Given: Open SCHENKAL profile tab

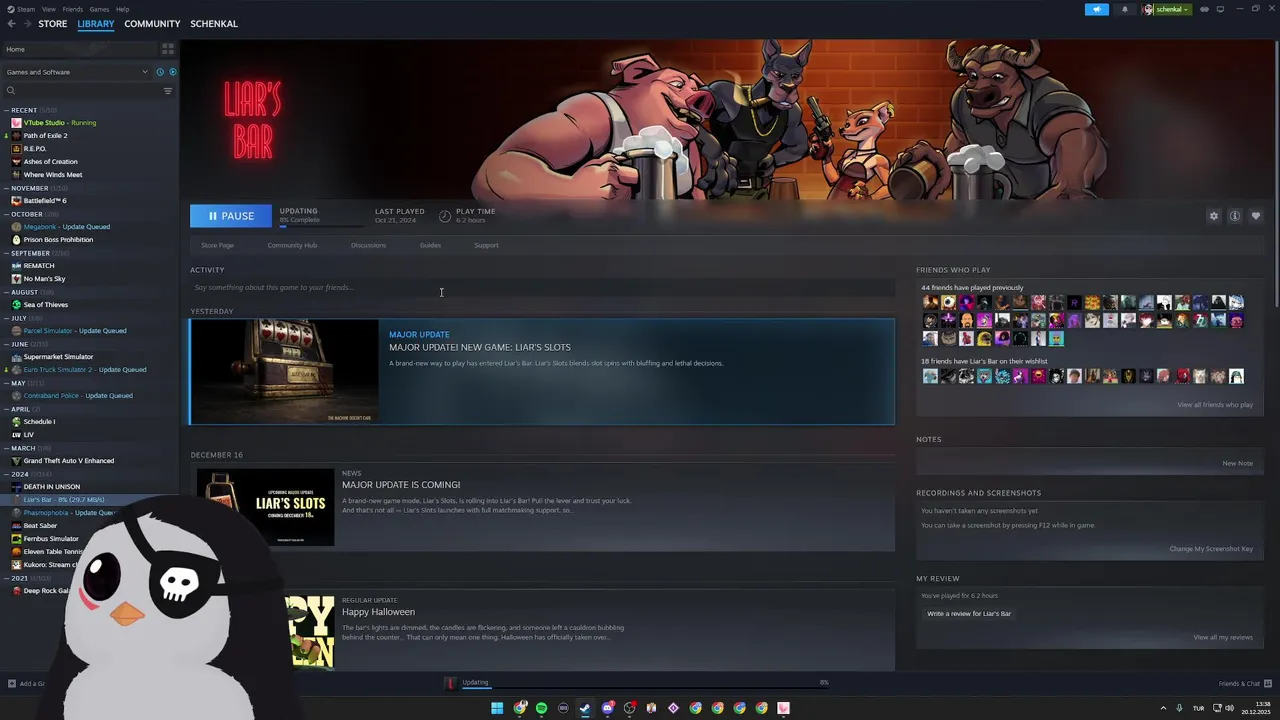Looking at the screenshot, I should click(214, 24).
